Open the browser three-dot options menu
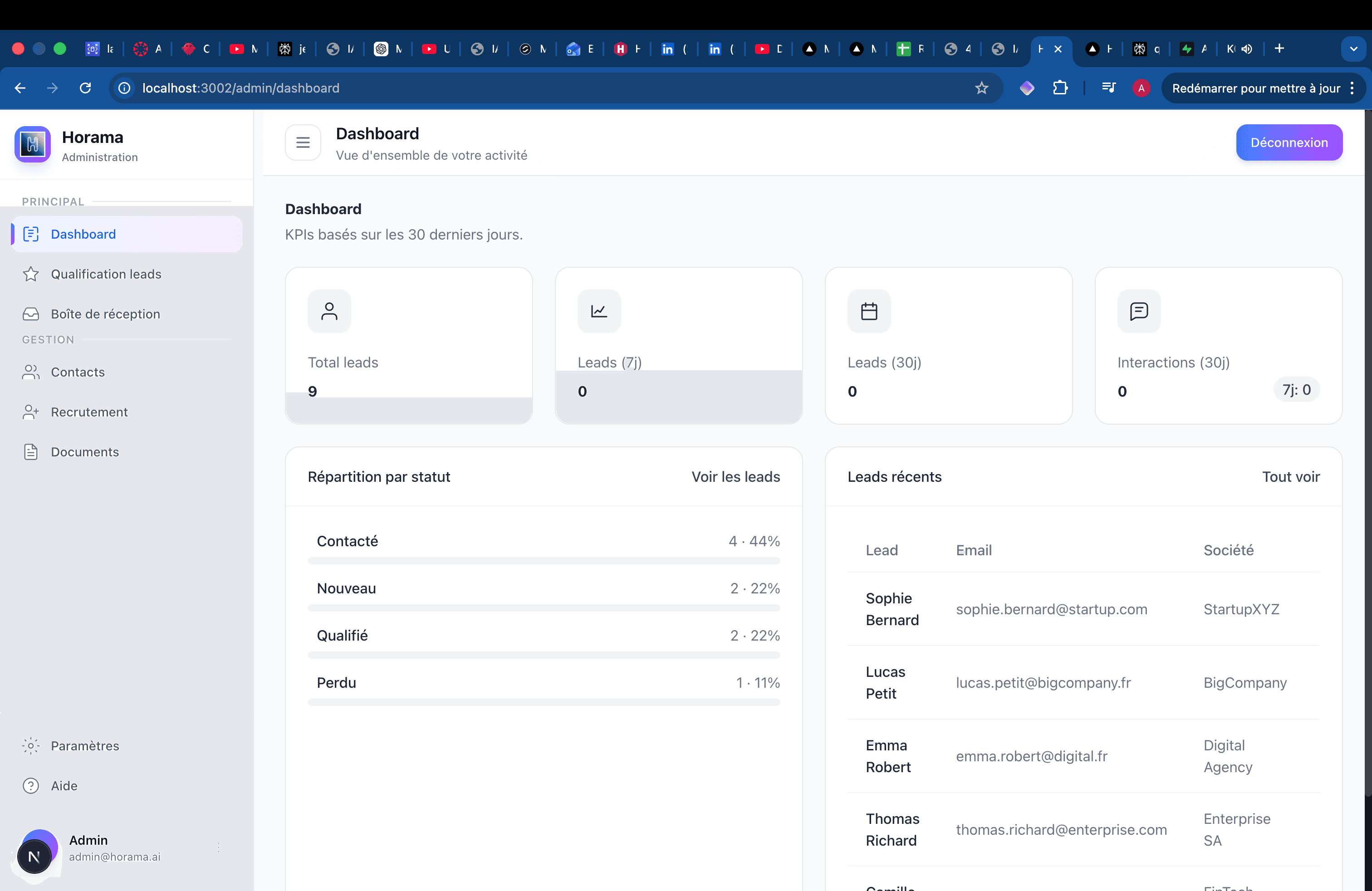This screenshot has height=891, width=1372. pyautogui.click(x=1353, y=88)
